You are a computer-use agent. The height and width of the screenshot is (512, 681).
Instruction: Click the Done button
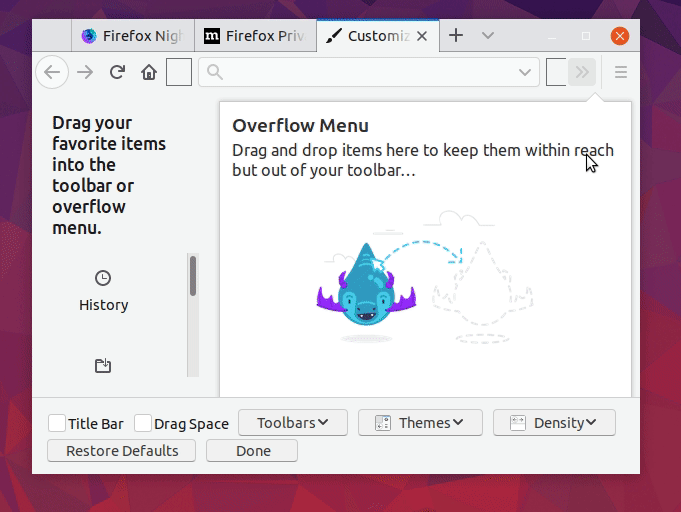(x=252, y=451)
